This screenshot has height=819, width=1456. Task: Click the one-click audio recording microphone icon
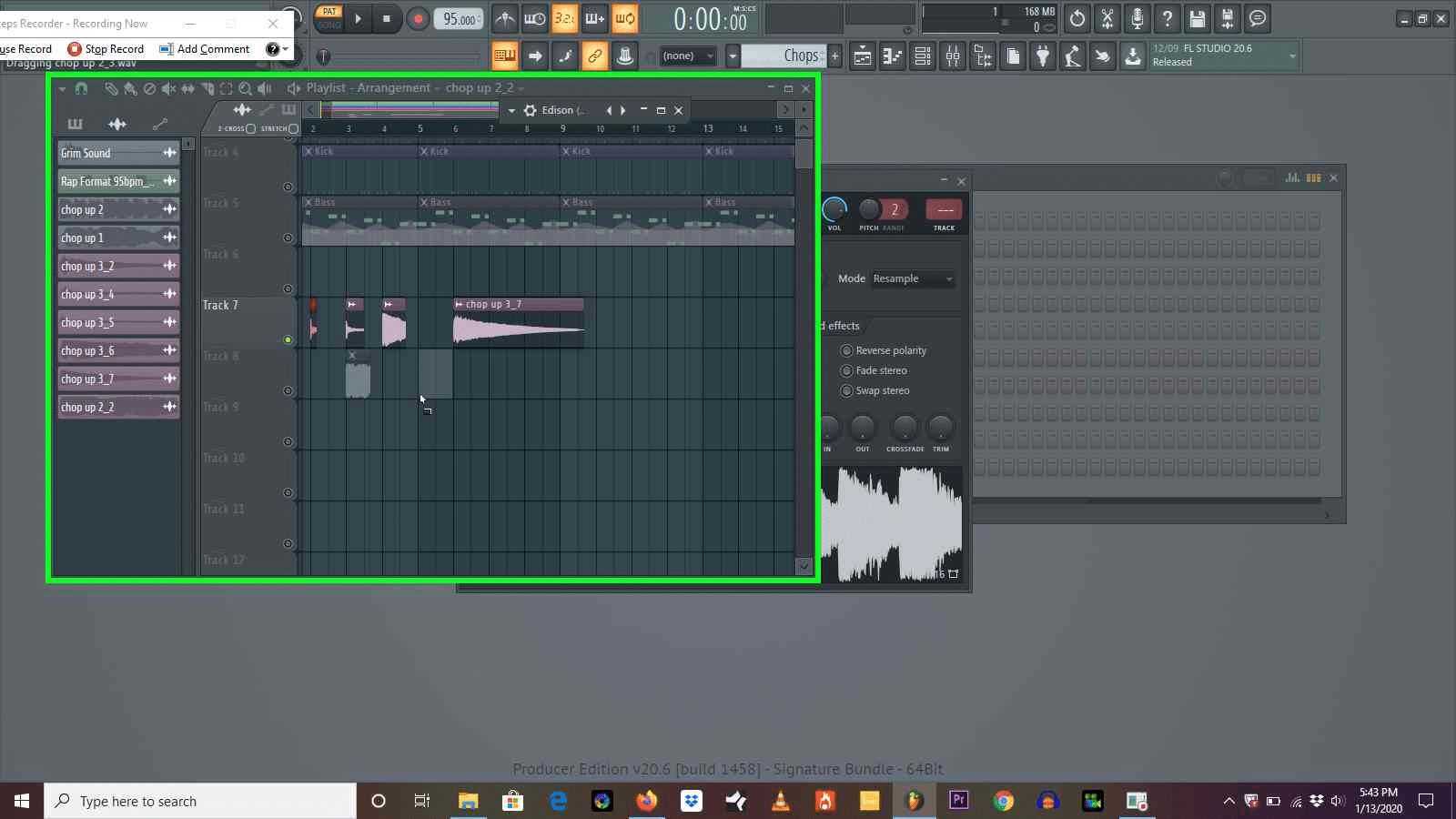(1137, 18)
